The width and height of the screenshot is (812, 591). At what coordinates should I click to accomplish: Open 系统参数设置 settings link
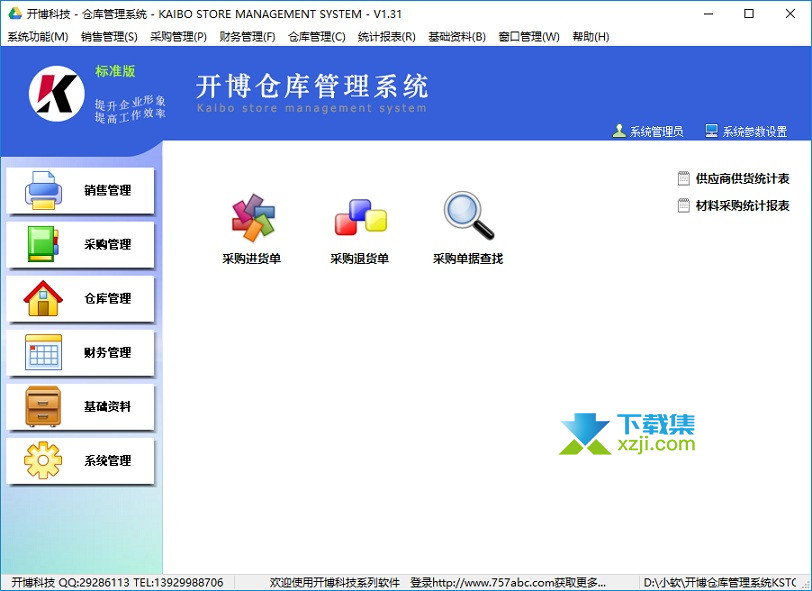tap(755, 132)
